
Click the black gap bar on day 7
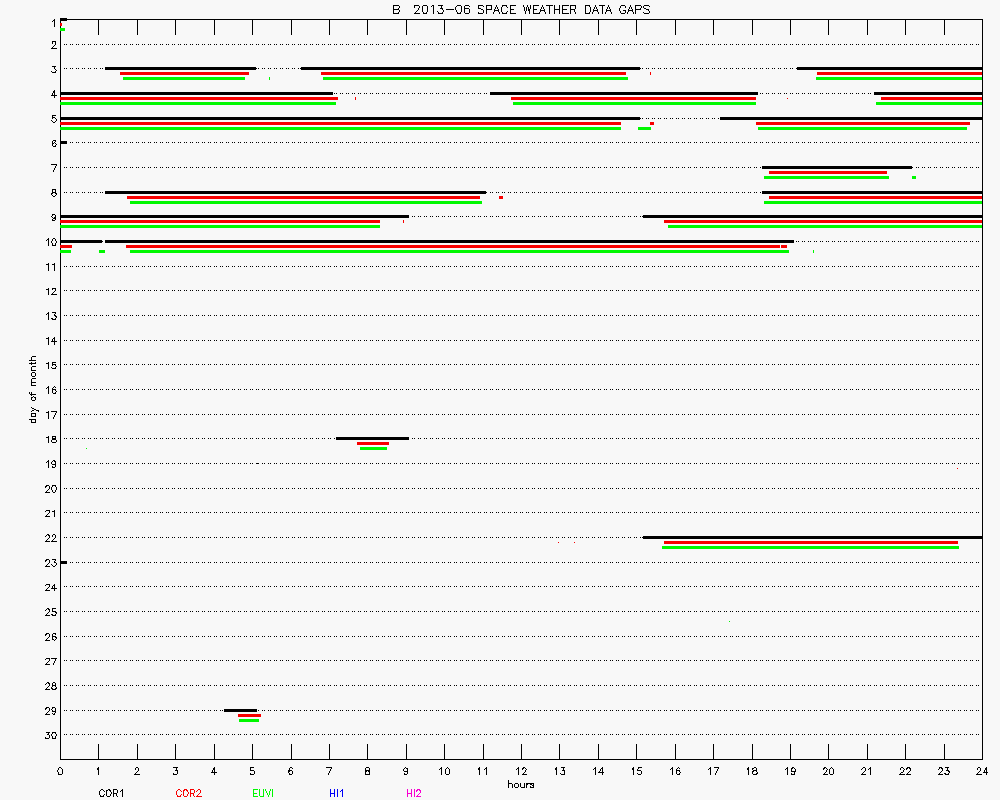(x=837, y=167)
